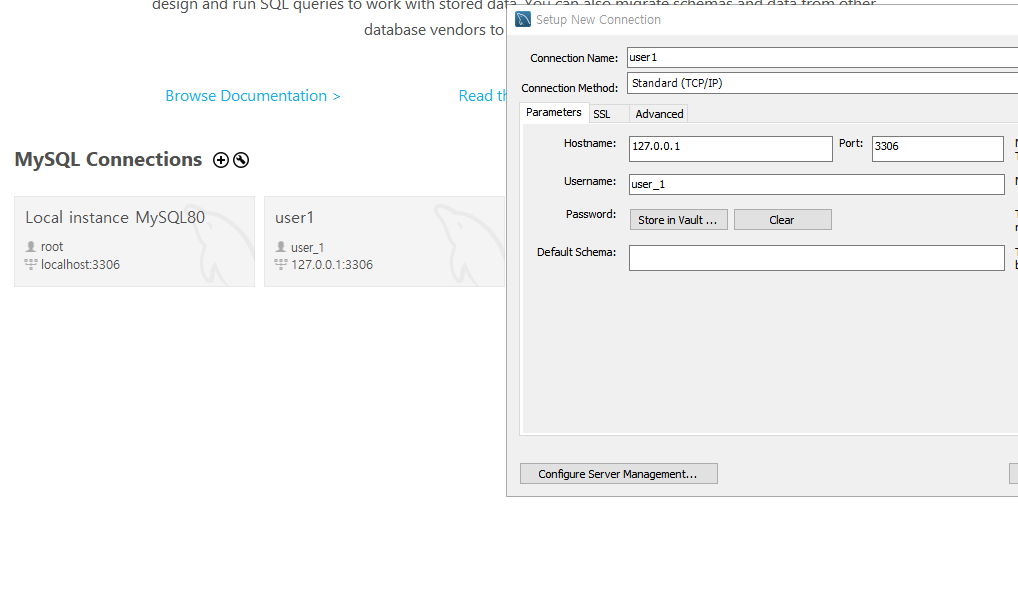The height and width of the screenshot is (610, 1018).
Task: Click the Port input field
Action: coord(937,149)
